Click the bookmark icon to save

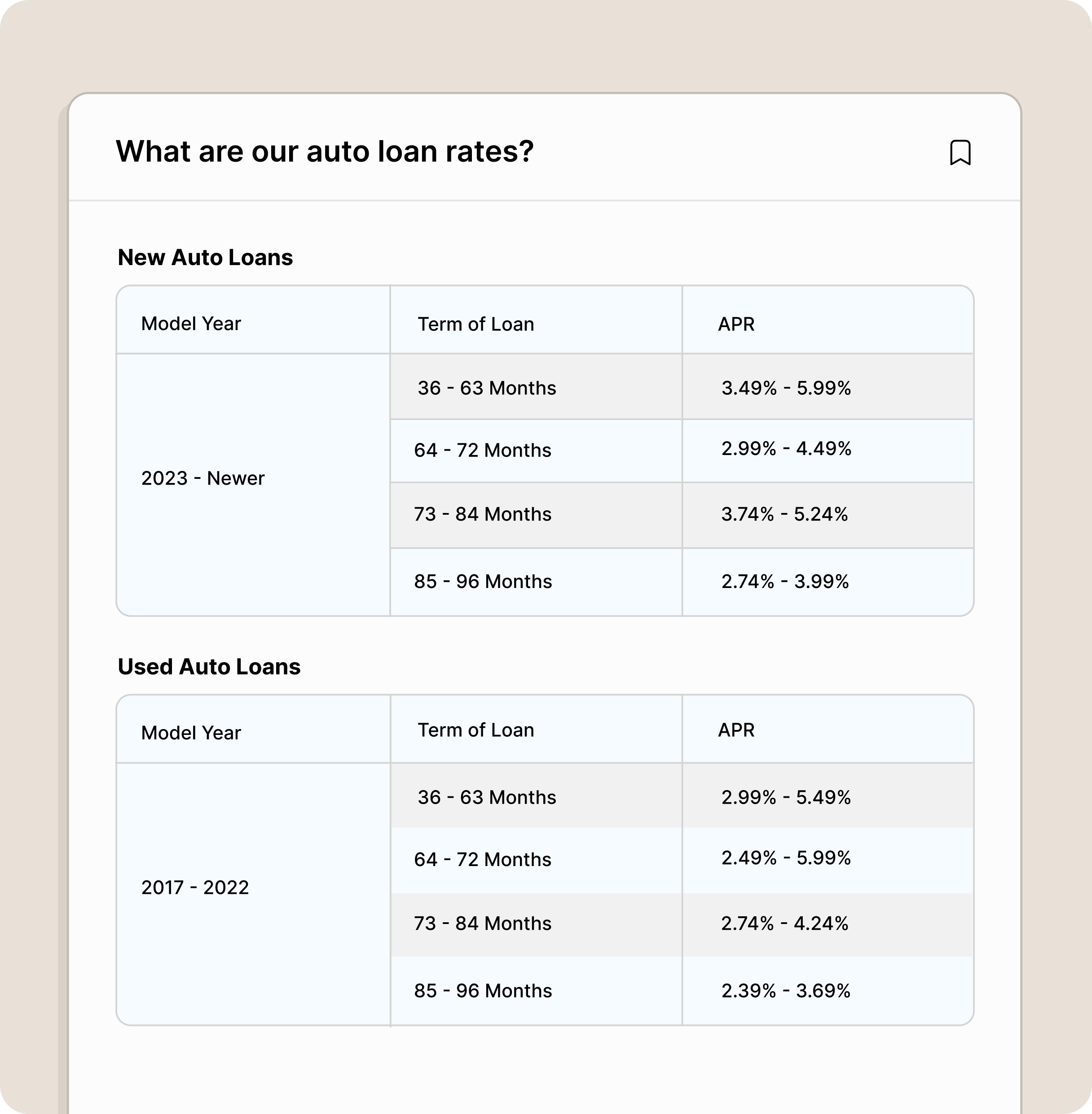pyautogui.click(x=960, y=153)
